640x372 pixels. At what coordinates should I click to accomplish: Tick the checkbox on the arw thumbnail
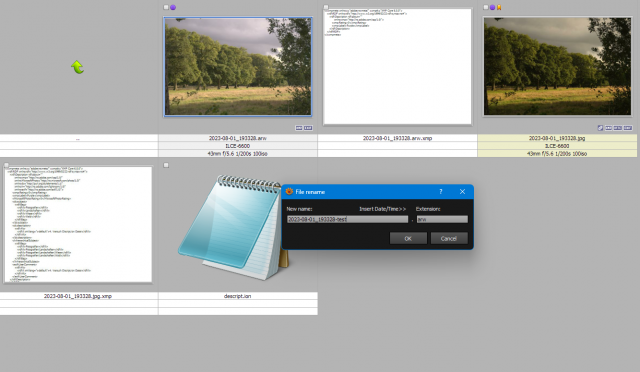[x=166, y=7]
